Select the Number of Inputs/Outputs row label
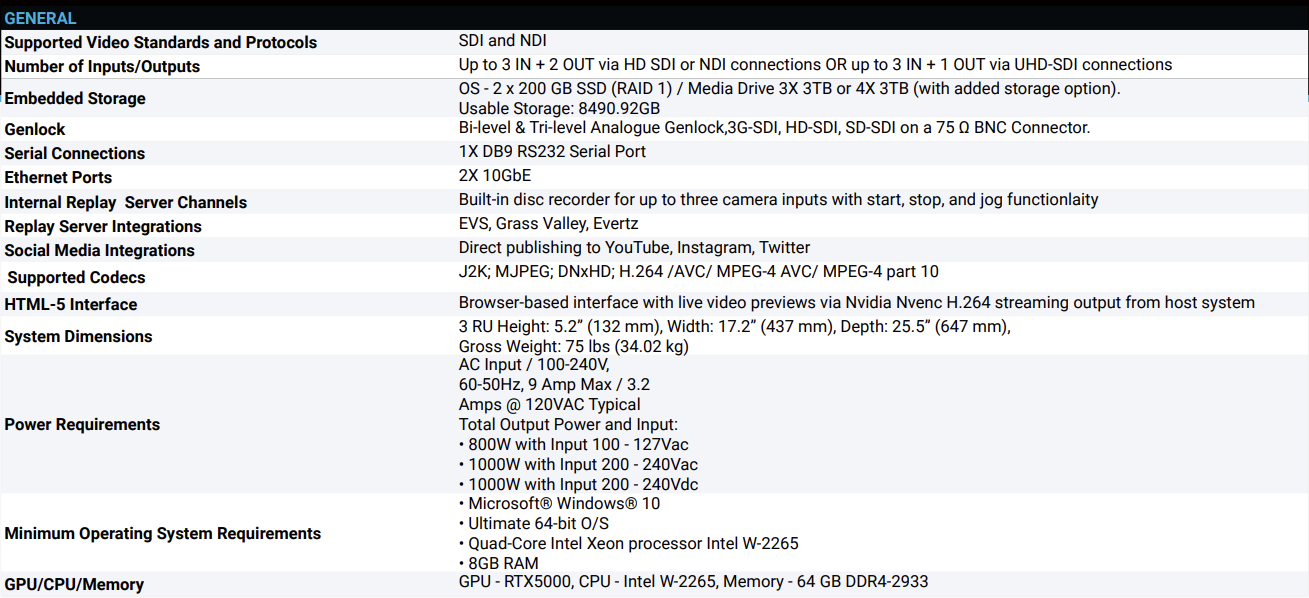The height and width of the screenshot is (598, 1309). tap(102, 66)
